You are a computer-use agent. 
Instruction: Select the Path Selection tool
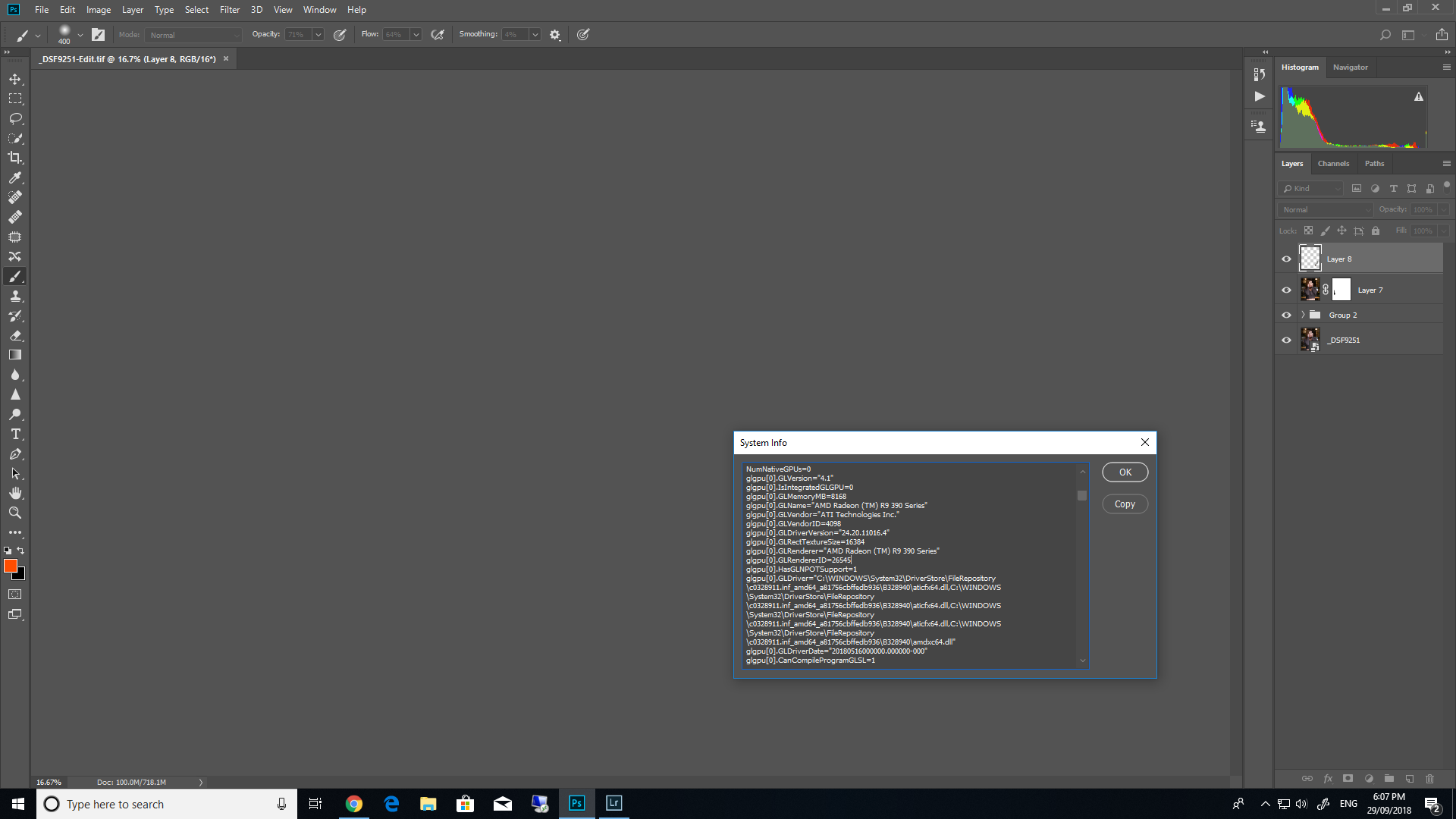[15, 473]
